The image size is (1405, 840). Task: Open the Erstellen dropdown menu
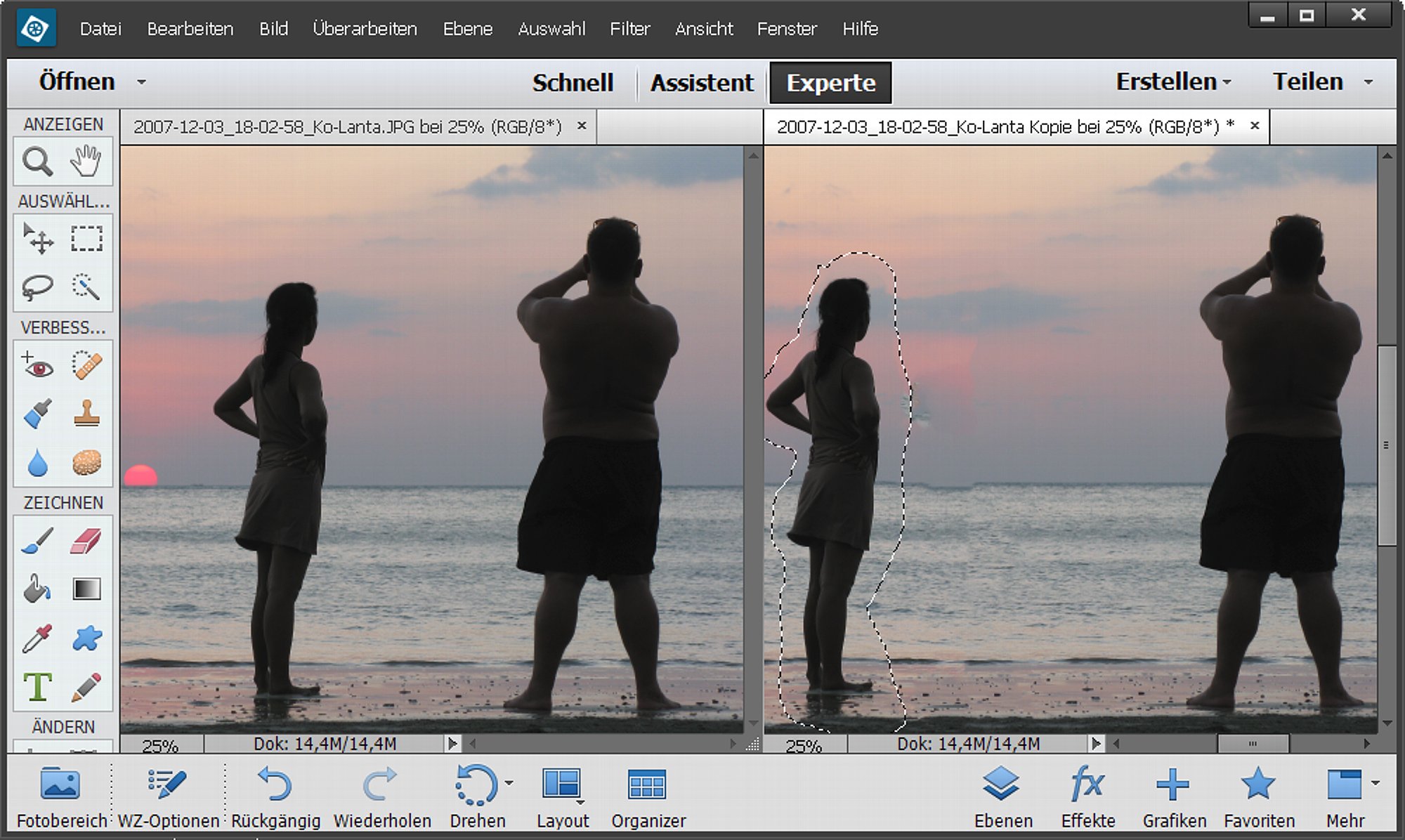[x=1173, y=82]
